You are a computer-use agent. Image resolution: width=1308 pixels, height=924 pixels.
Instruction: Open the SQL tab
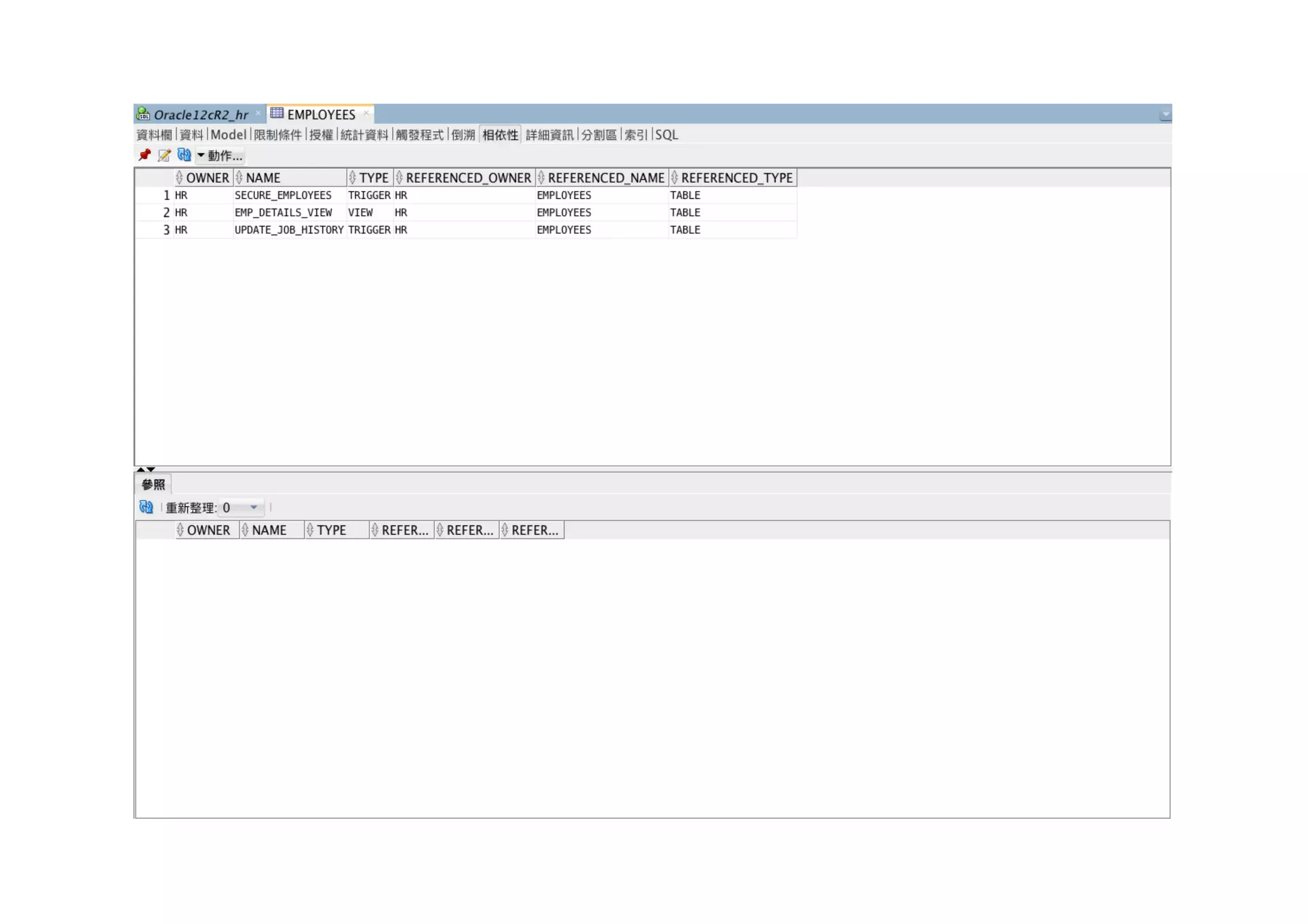pyautogui.click(x=667, y=135)
